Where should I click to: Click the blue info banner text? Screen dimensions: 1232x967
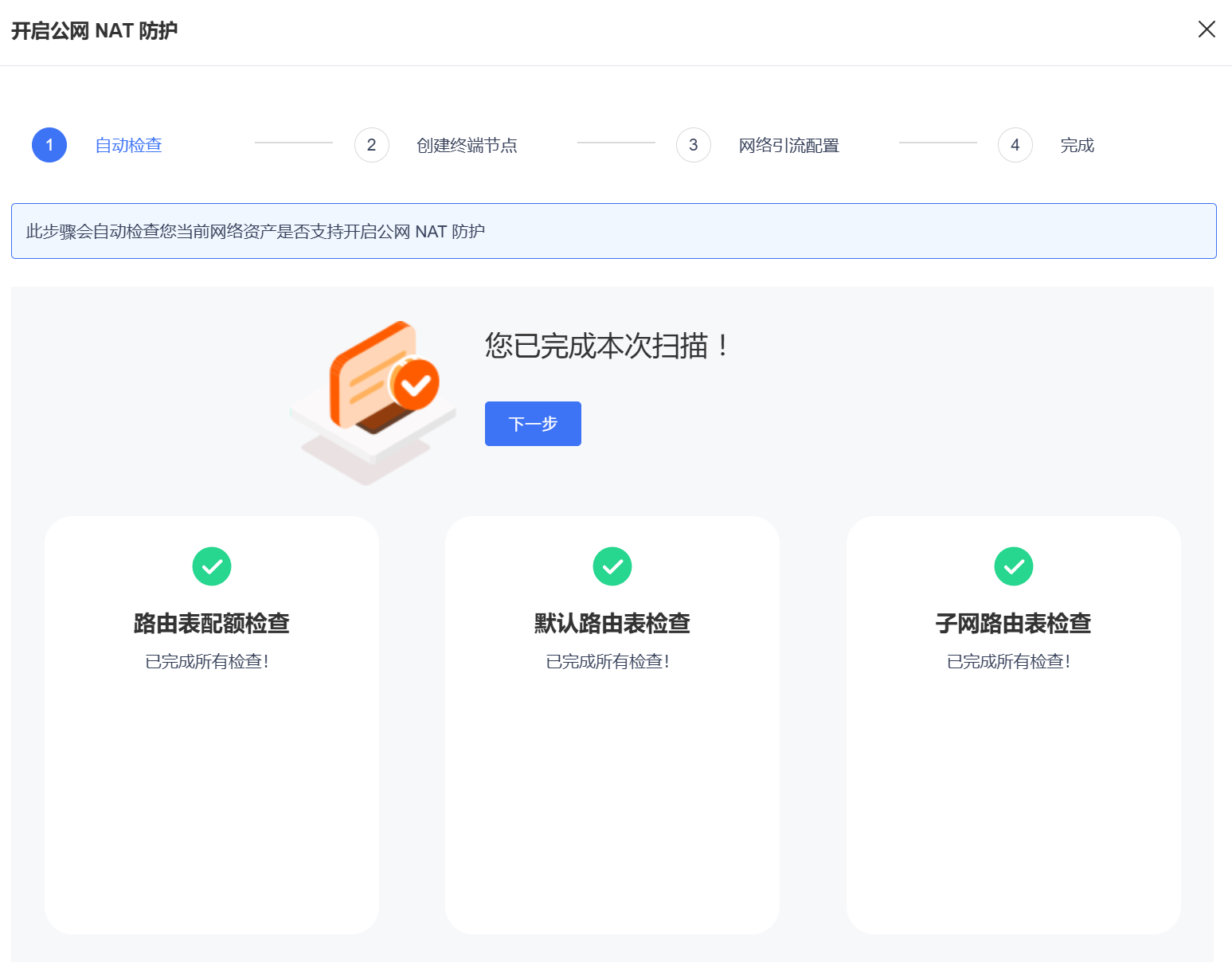click(x=256, y=232)
